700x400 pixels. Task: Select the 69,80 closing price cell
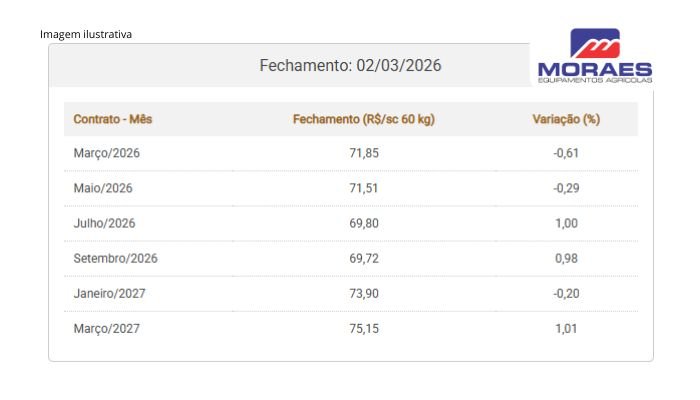point(364,223)
